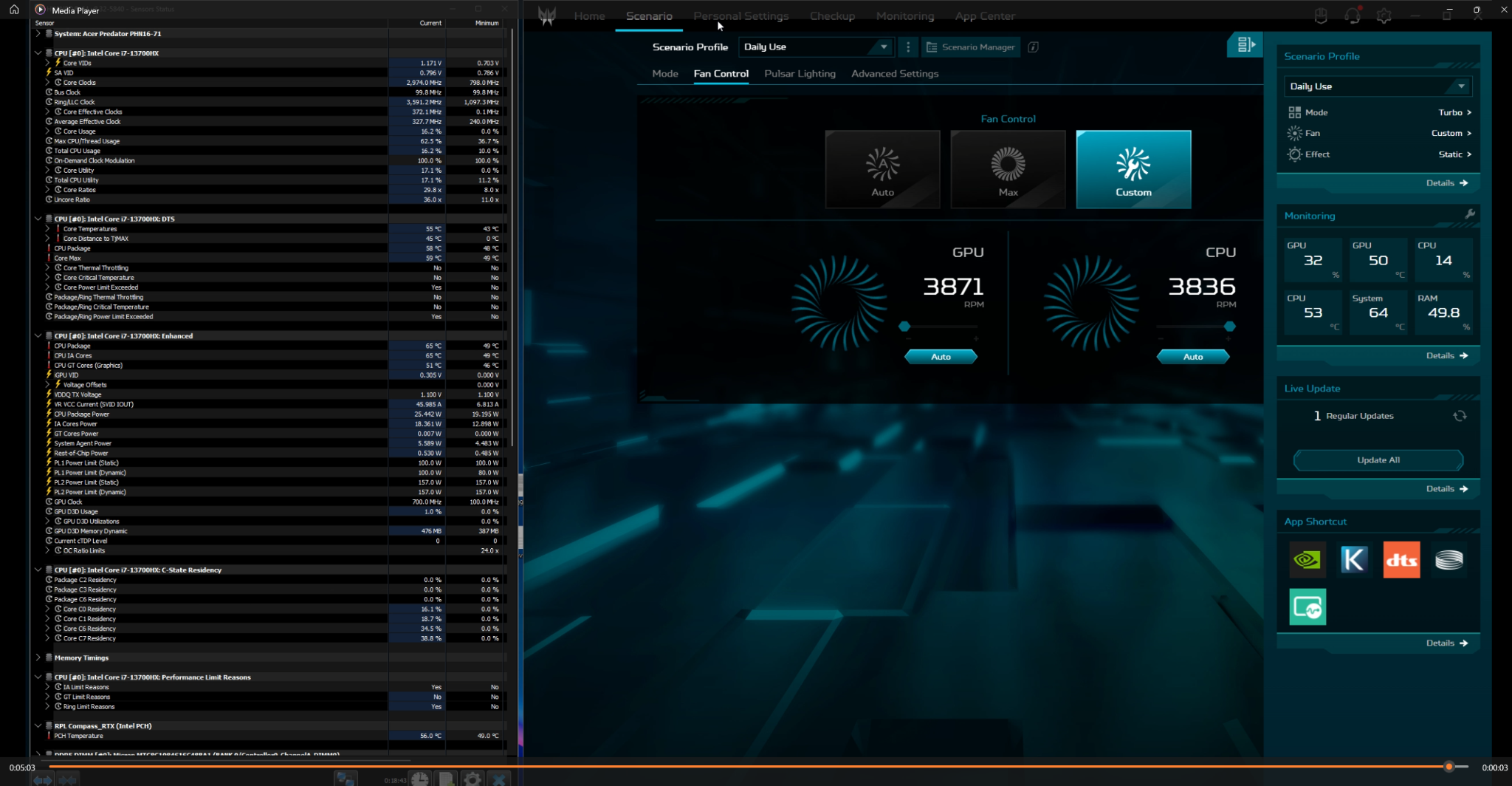Click the network monitors icon in sensor toolbar

345,779
